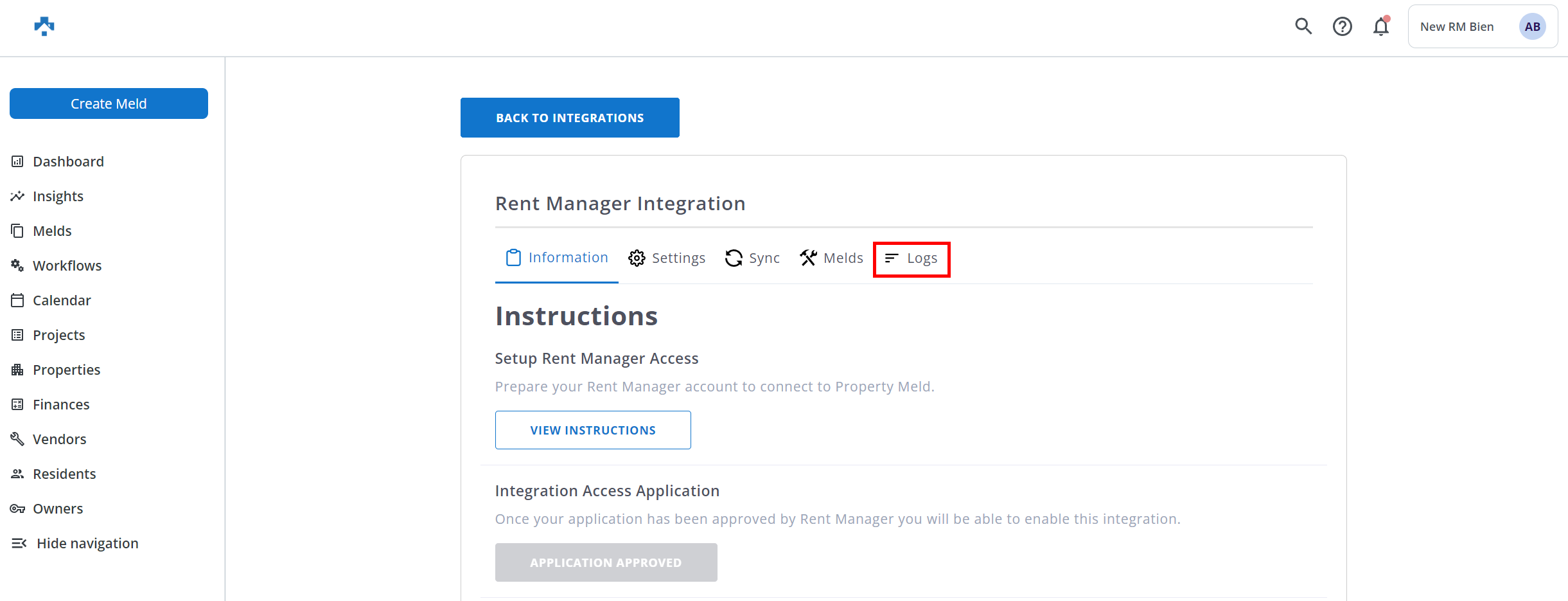Open the Logs tab
The width and height of the screenshot is (1568, 601).
(x=911, y=258)
